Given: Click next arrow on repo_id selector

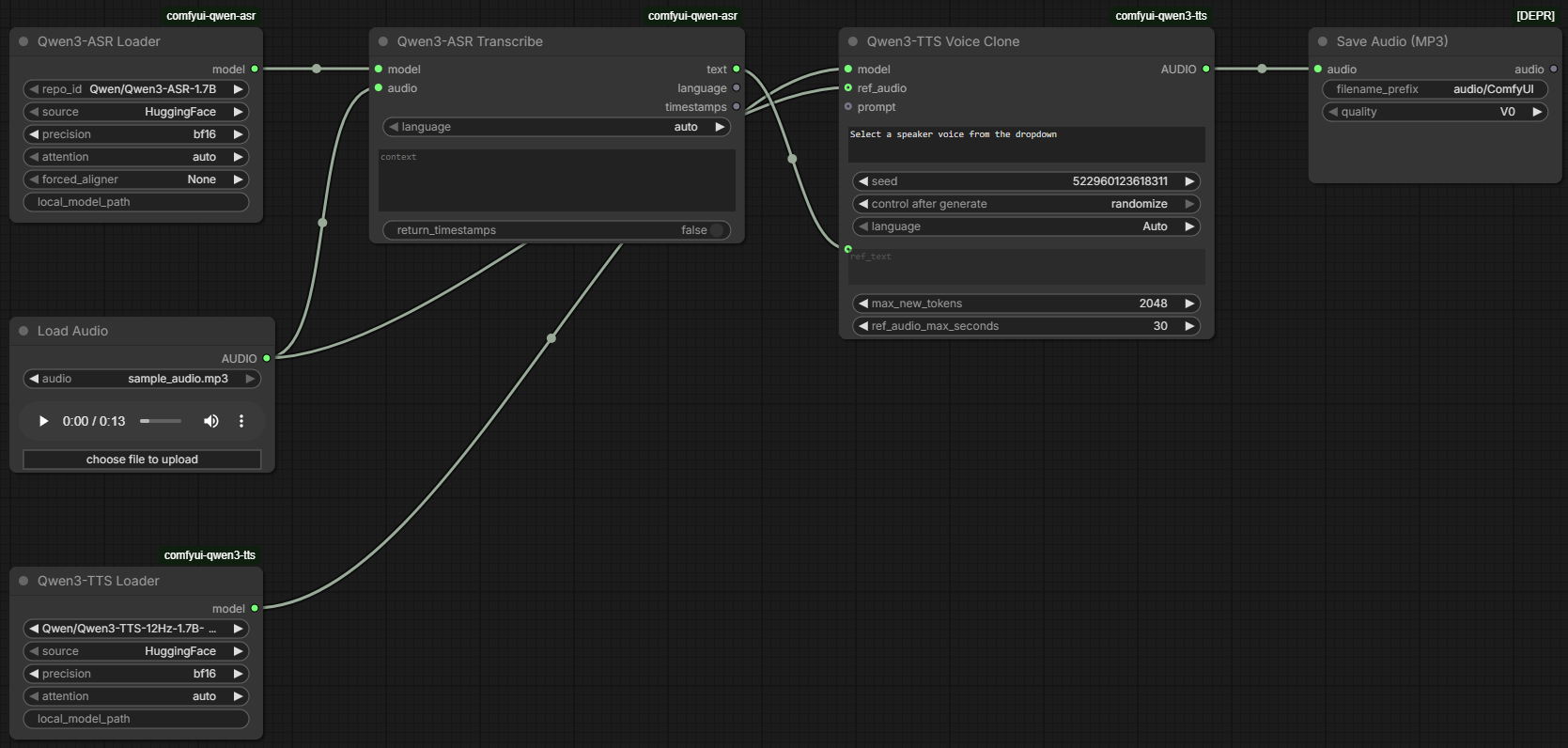Looking at the screenshot, I should tap(239, 89).
